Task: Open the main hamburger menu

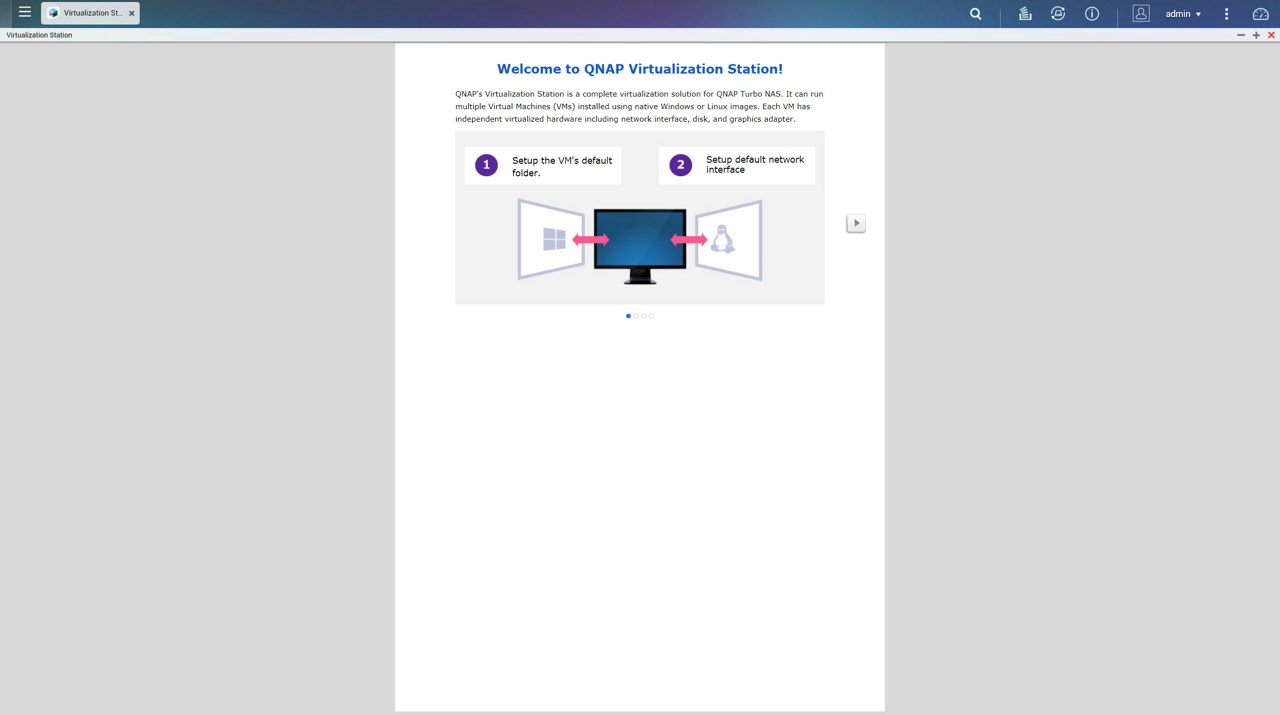Action: pos(25,13)
